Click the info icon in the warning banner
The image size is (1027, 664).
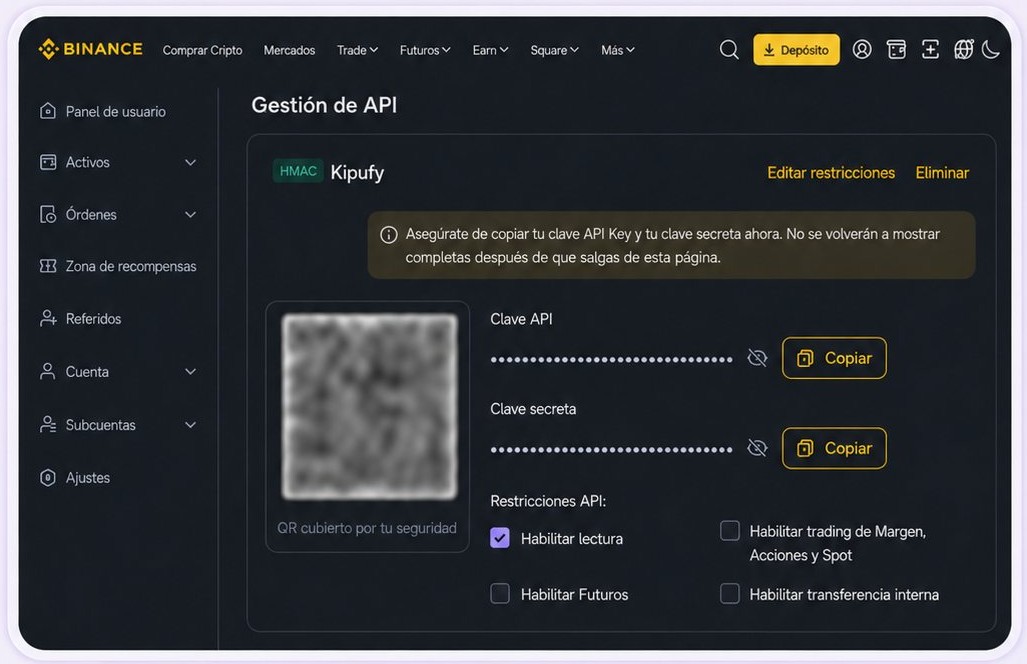coord(389,234)
